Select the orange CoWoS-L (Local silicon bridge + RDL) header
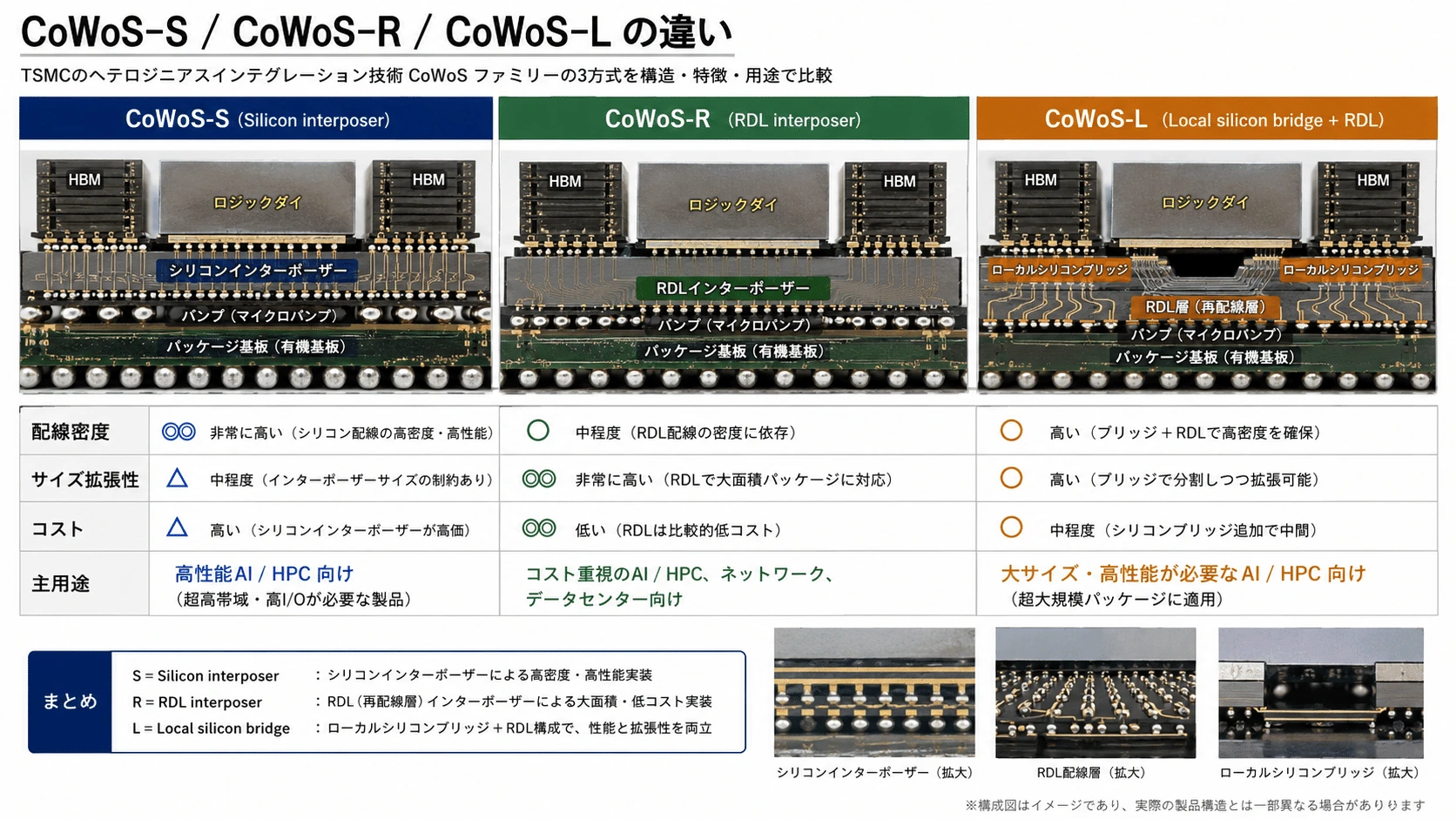 (1207, 118)
